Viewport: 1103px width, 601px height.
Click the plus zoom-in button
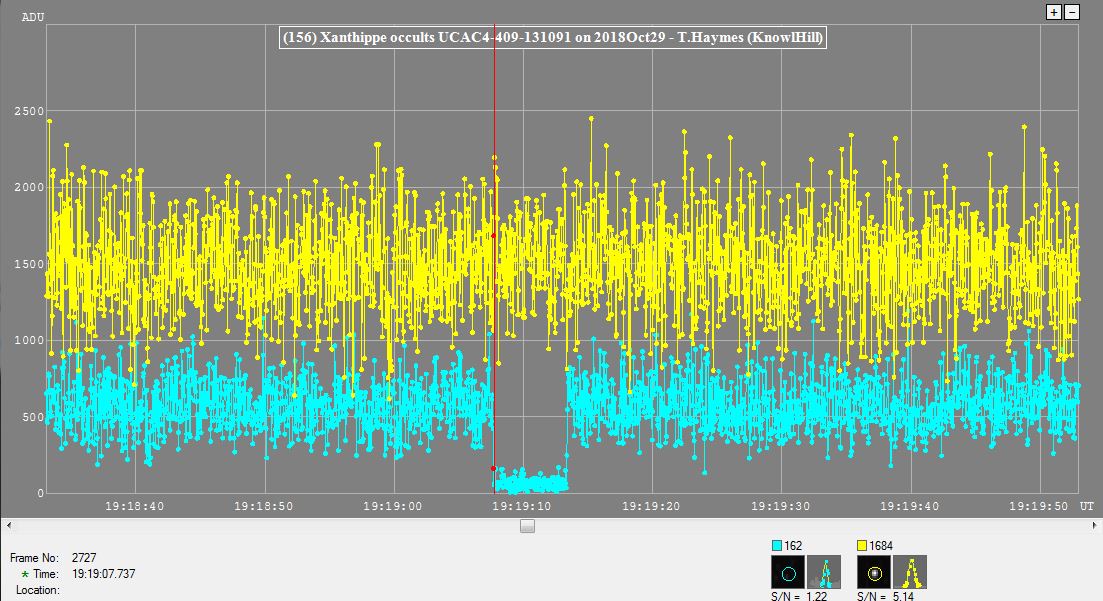(x=1054, y=12)
